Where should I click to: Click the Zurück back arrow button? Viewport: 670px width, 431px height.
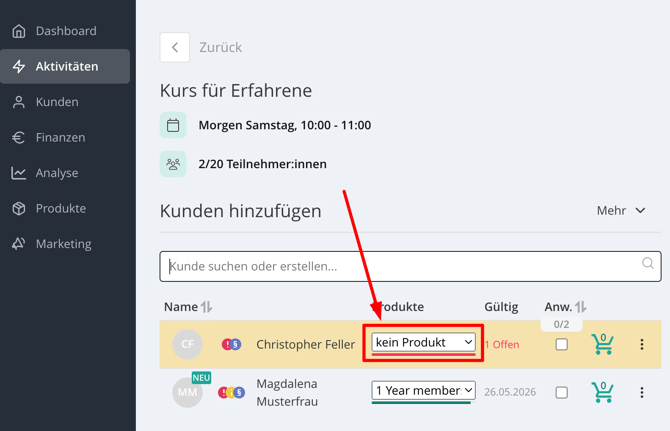[x=175, y=47]
